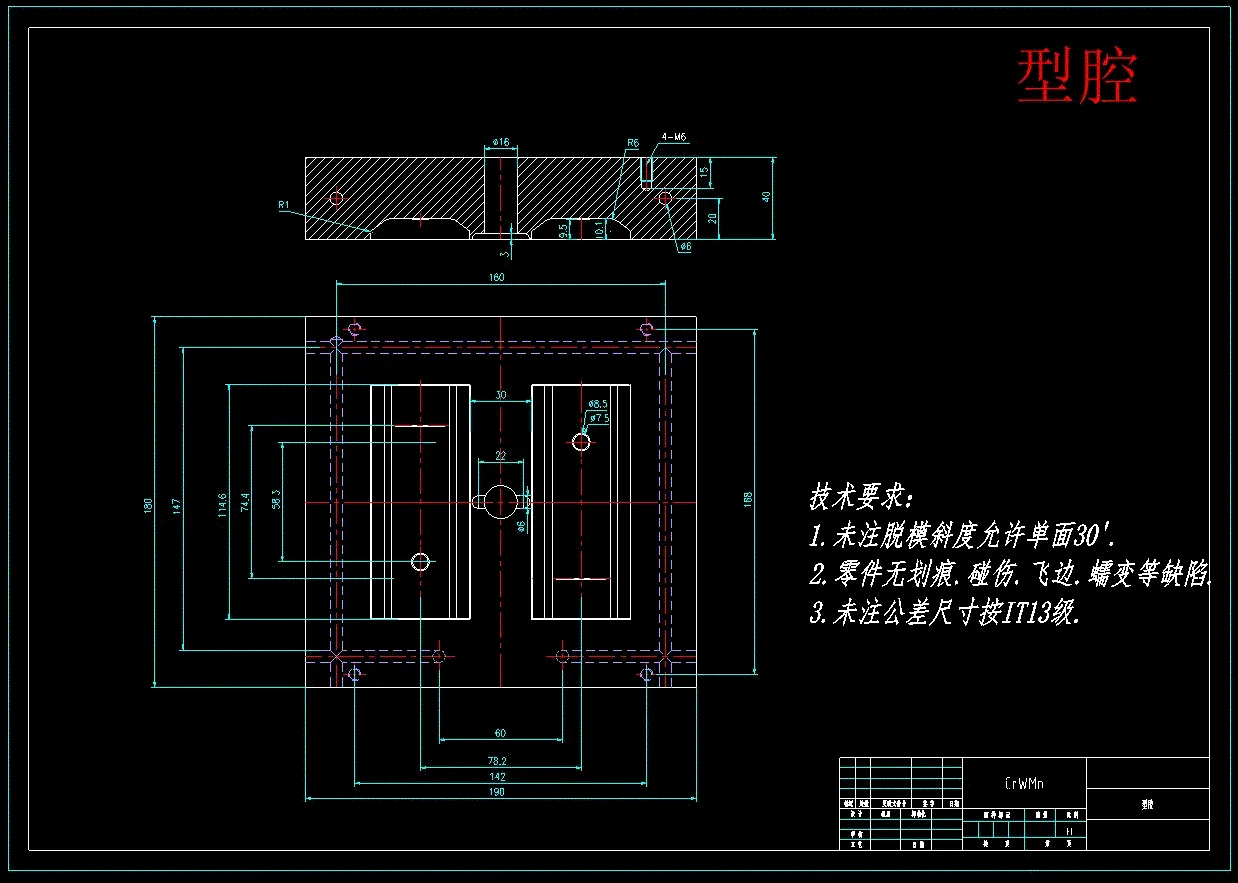This screenshot has width=1238, height=883.
Task: Click the 180 vertical dimension
Action: [146, 505]
